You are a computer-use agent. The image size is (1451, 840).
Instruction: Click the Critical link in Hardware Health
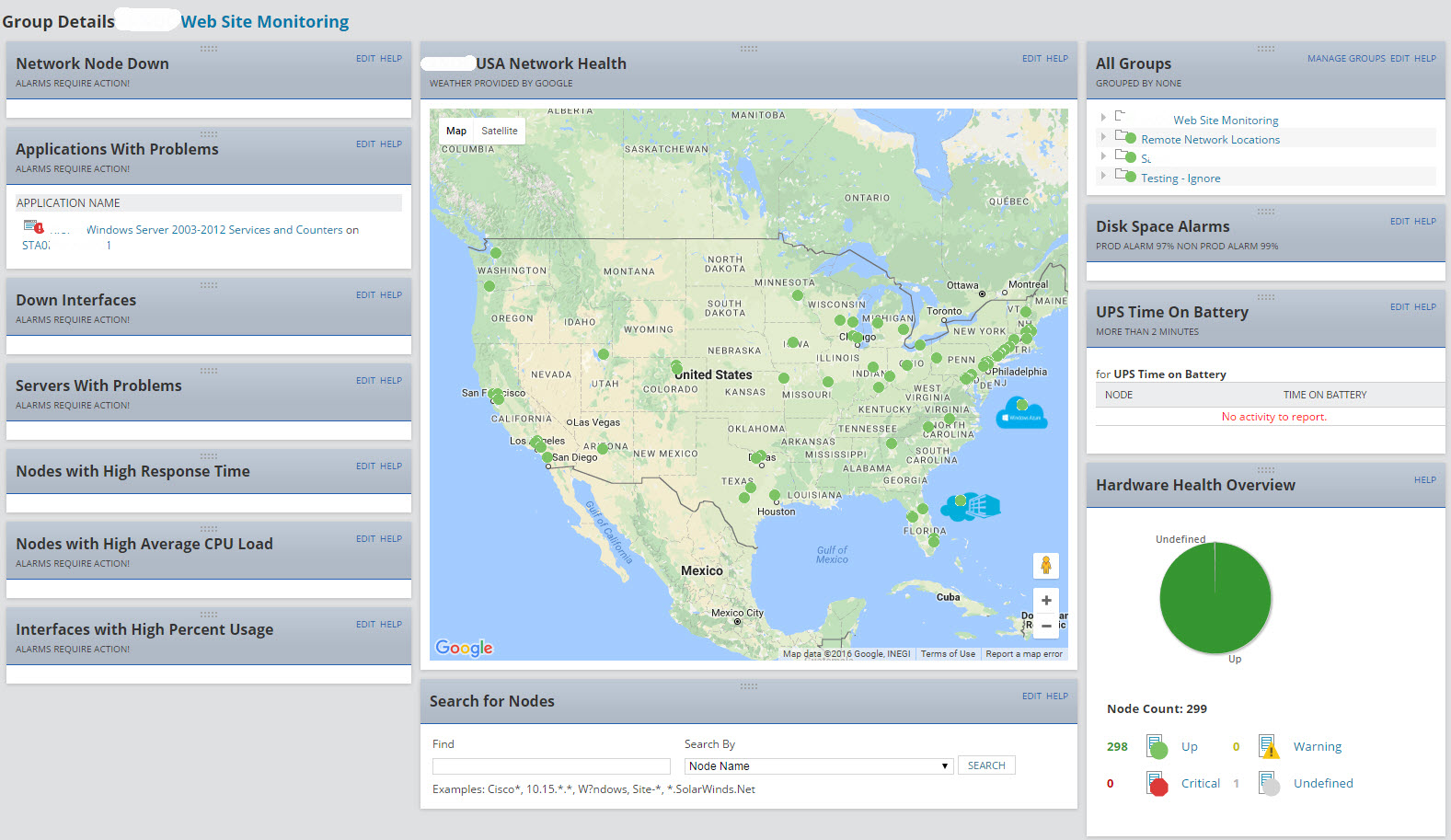(x=1201, y=783)
